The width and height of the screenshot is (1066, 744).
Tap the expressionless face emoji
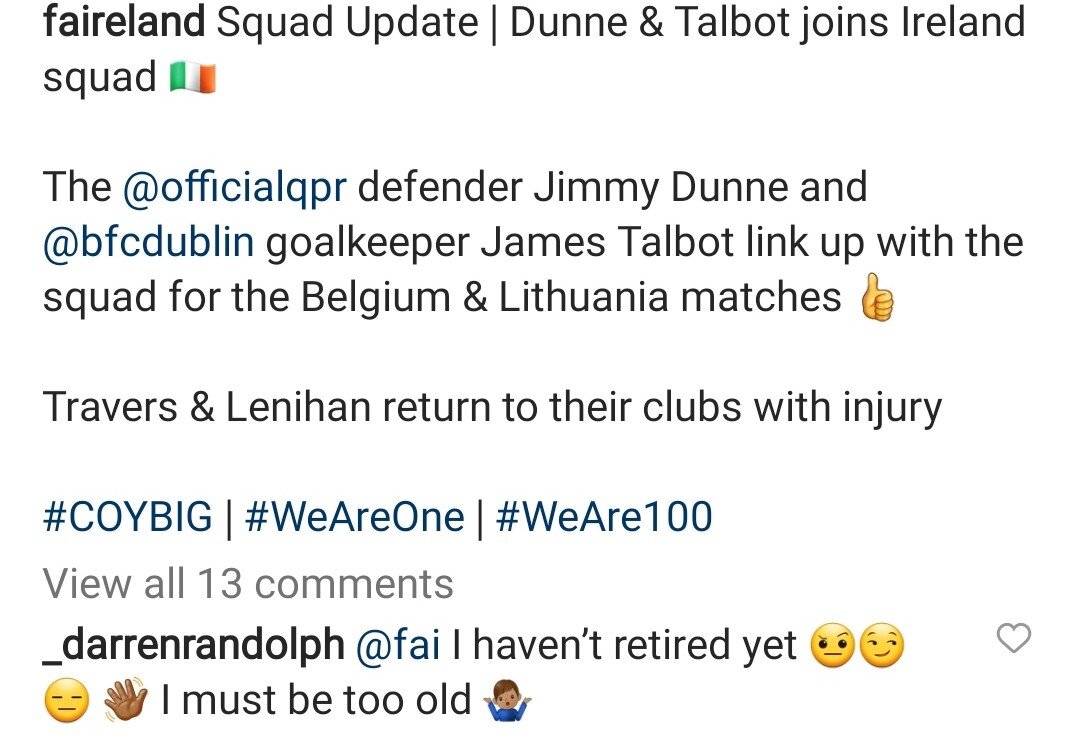coord(66,700)
